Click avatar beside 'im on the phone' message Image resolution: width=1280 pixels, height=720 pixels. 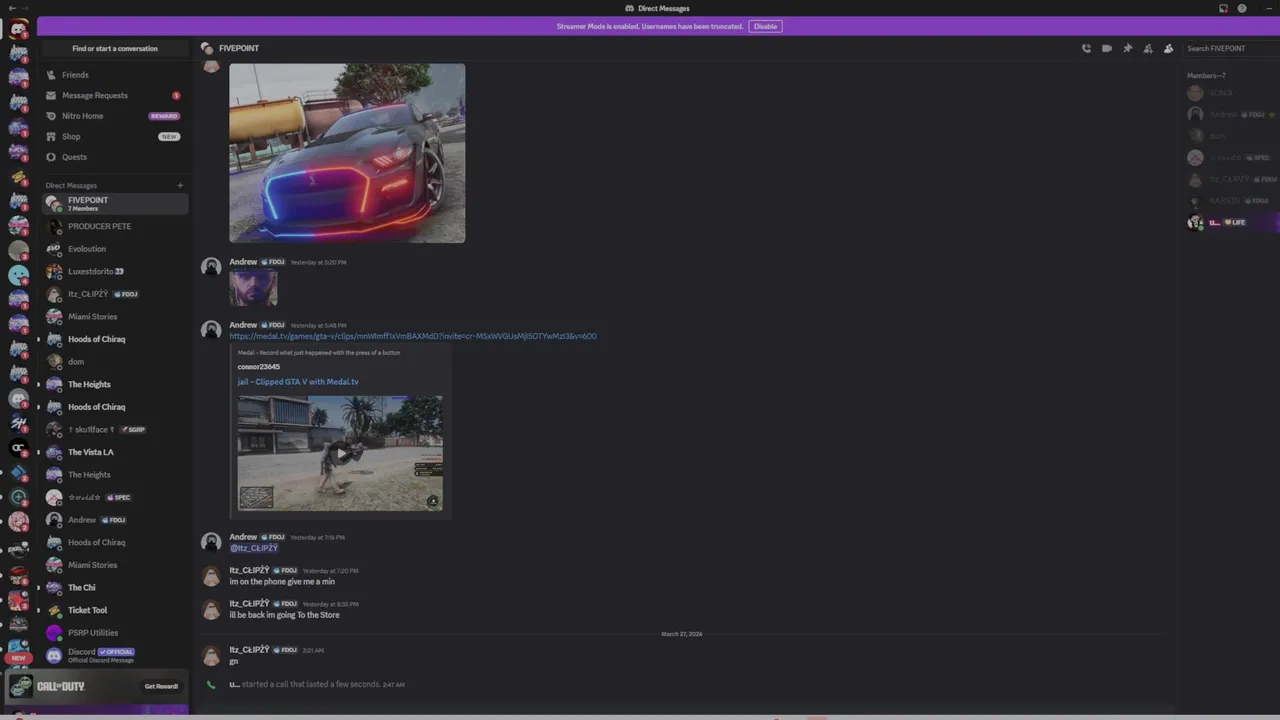211,576
